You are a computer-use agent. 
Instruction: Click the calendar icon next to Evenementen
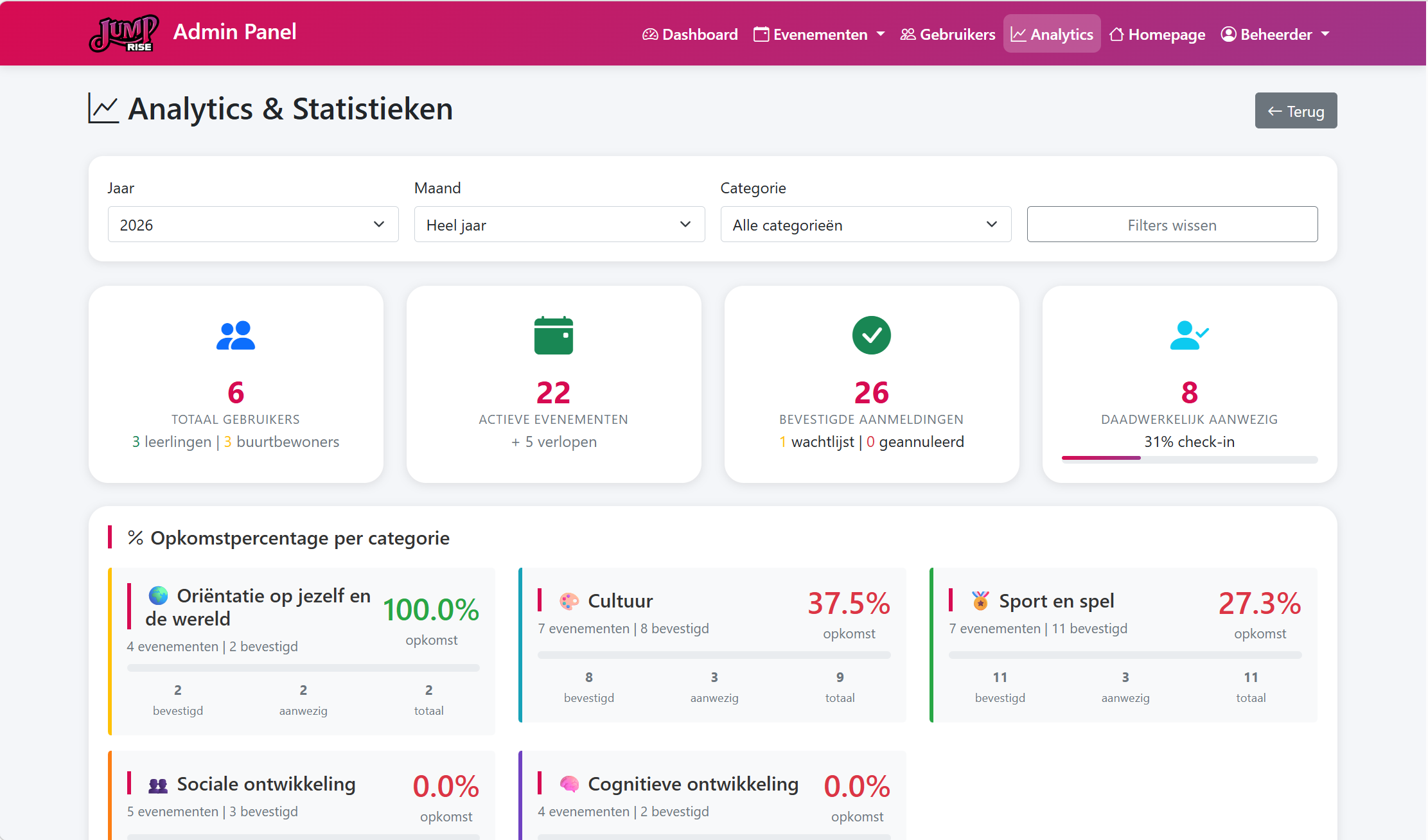pyautogui.click(x=761, y=33)
